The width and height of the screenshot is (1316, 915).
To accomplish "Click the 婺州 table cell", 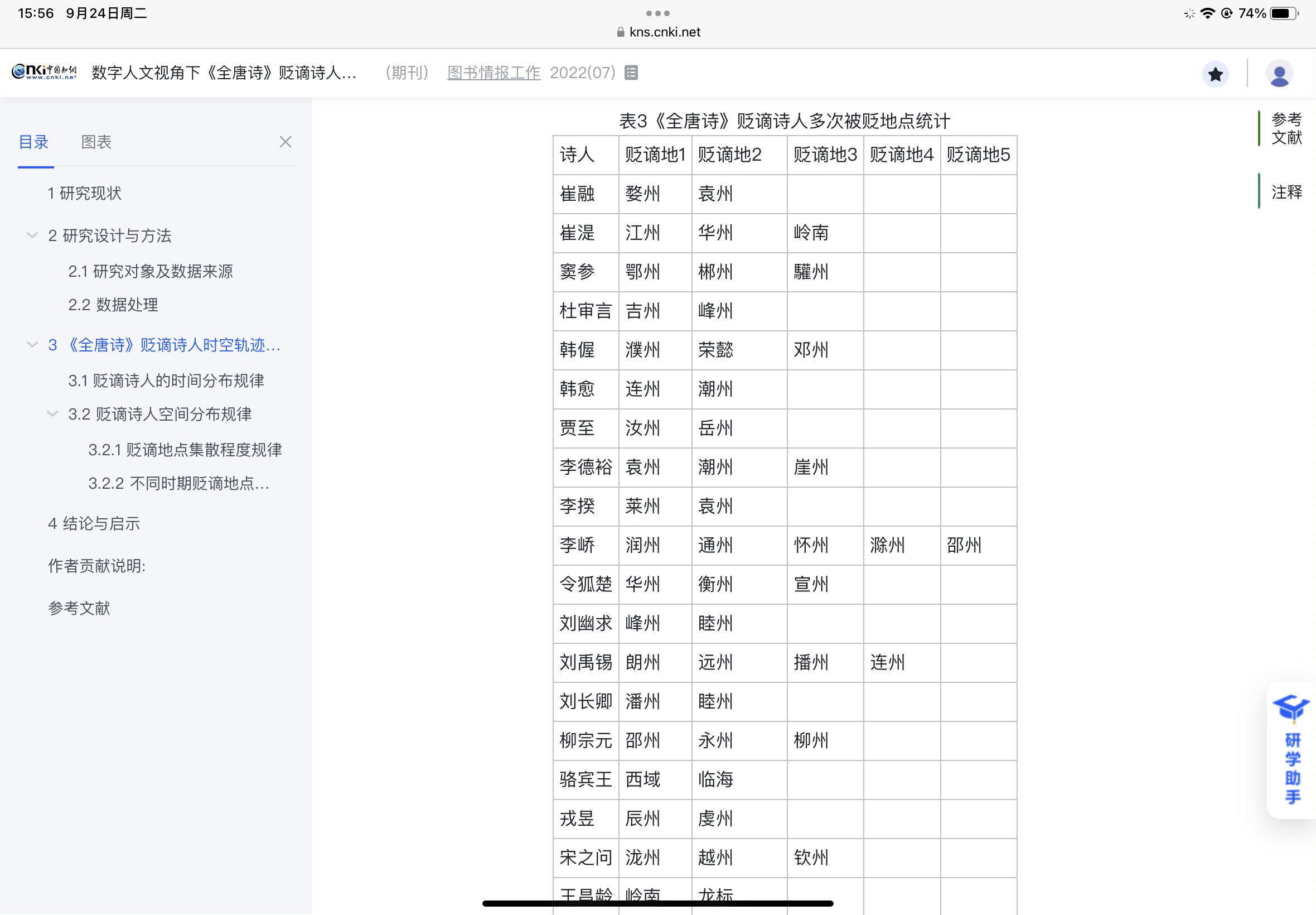I will [655, 194].
